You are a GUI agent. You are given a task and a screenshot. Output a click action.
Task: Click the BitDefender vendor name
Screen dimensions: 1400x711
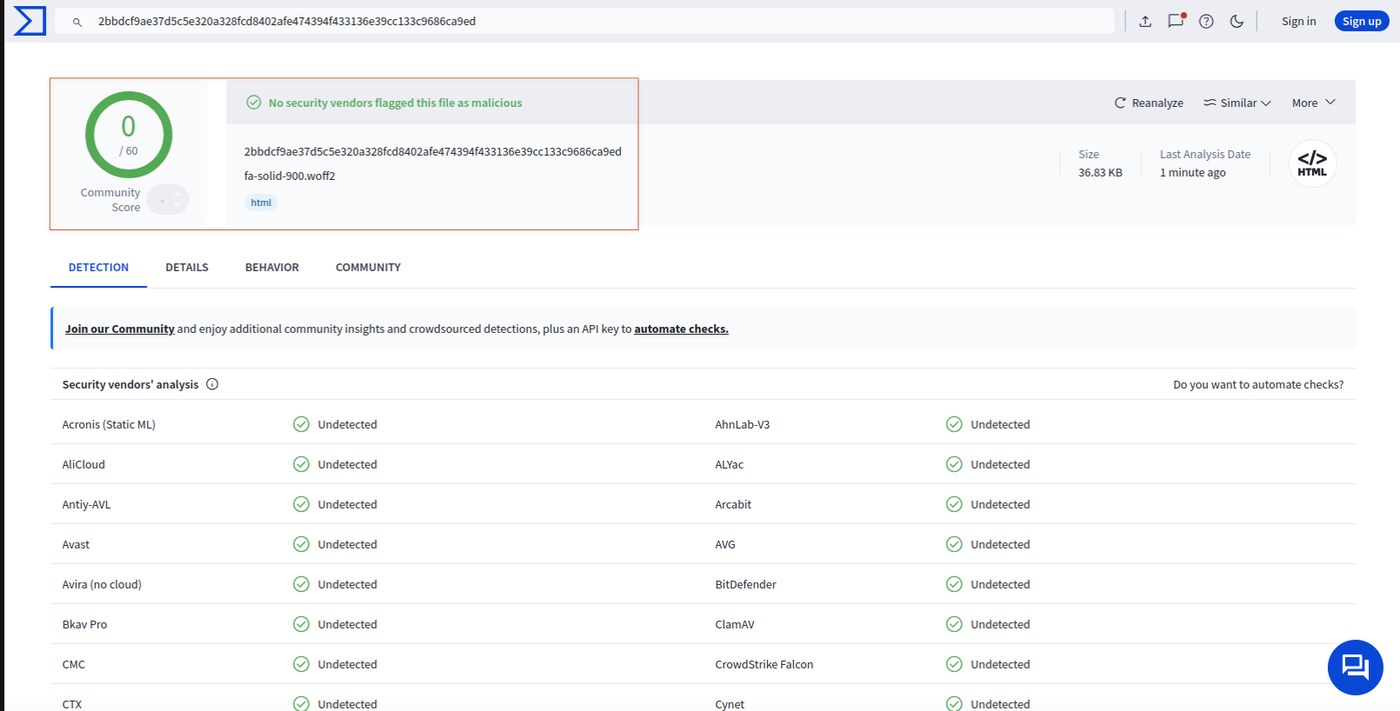click(746, 585)
